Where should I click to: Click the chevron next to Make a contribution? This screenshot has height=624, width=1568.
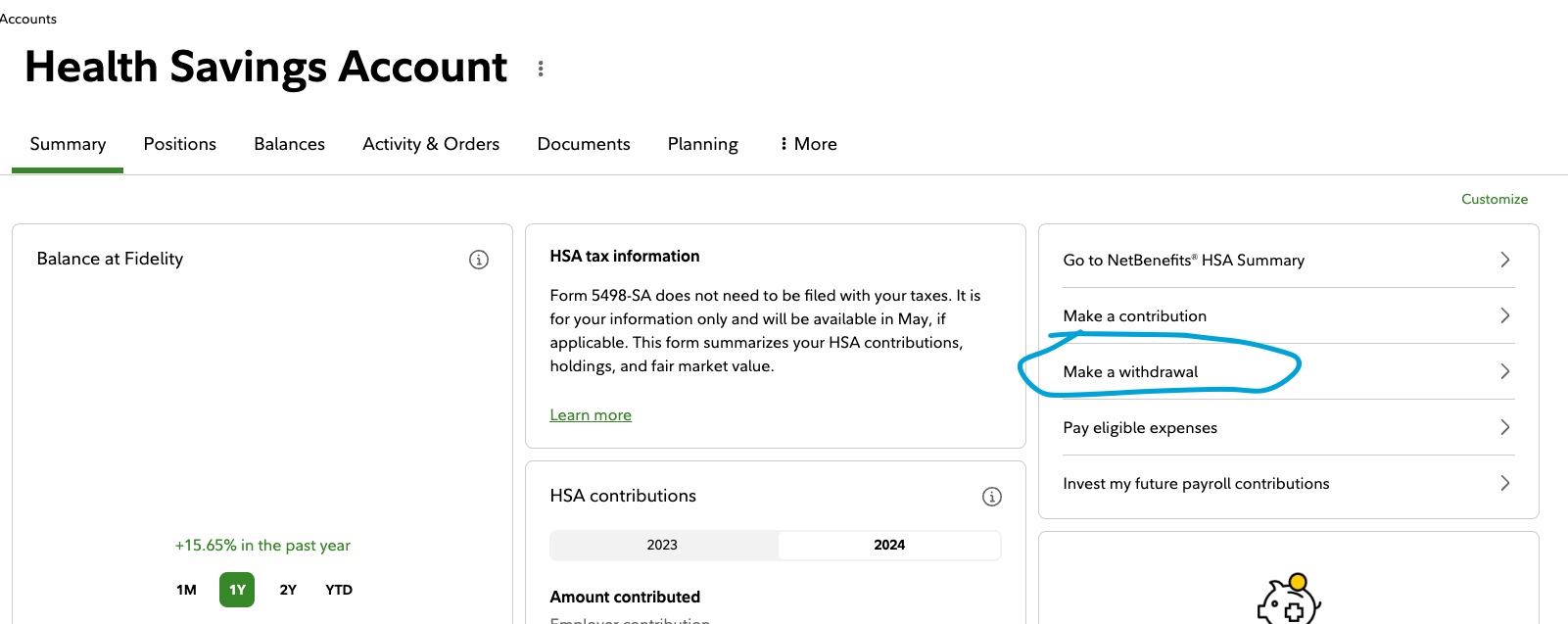point(1505,315)
